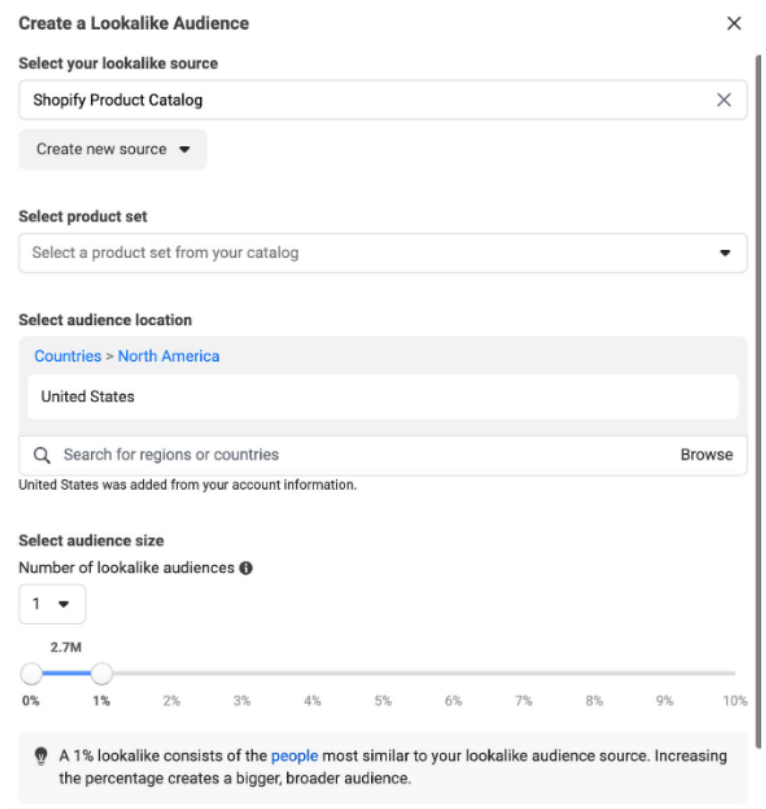Close the Create a Lookalike Audience dialog

coord(734,23)
